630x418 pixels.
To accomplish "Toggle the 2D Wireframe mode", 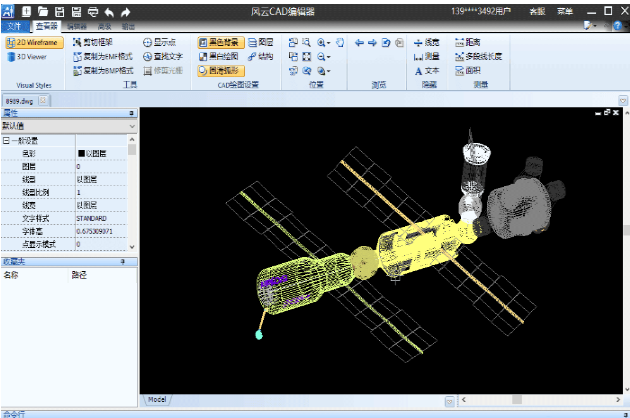I will coord(34,43).
